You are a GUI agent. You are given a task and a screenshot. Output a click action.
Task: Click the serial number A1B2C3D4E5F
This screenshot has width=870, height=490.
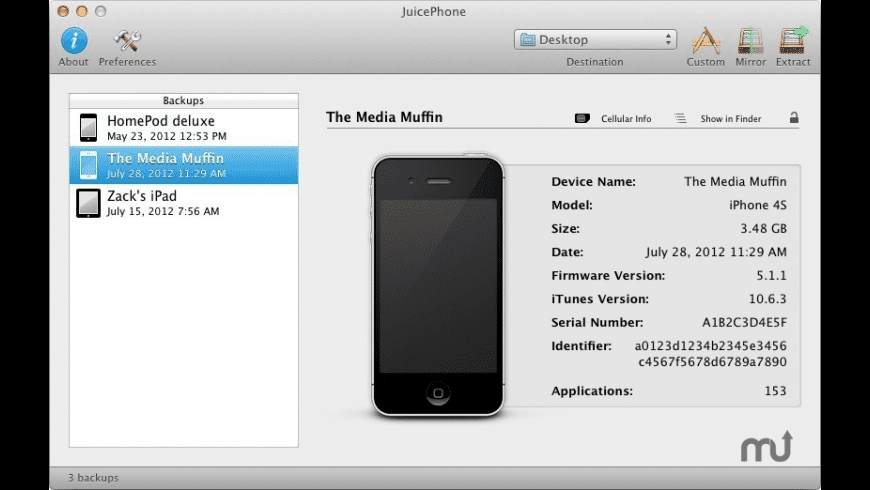(744, 322)
